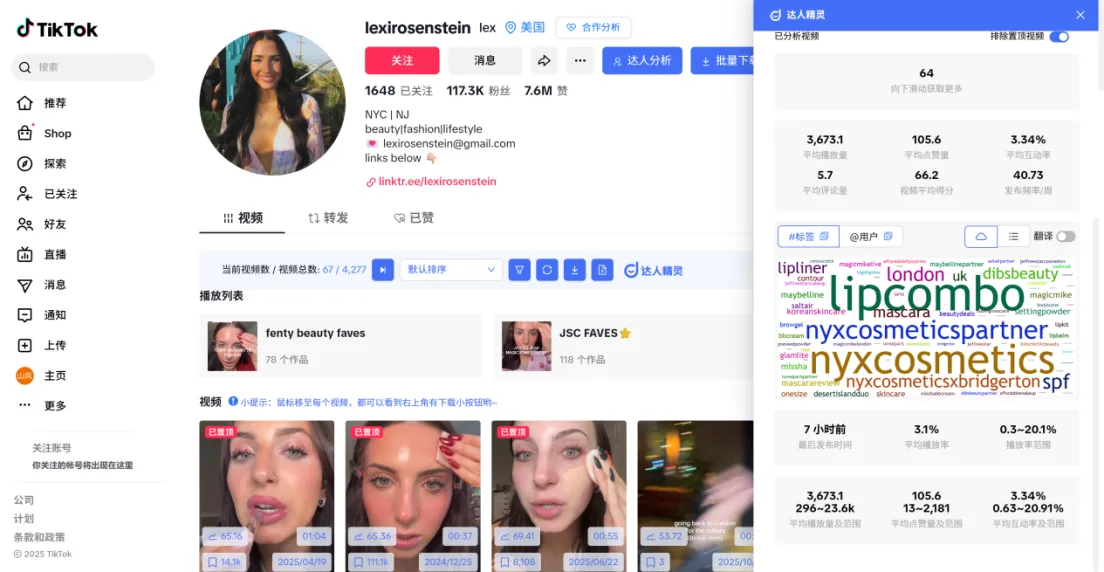Open the fenty beauty faves playlist
The image size is (1104, 572).
click(x=341, y=346)
